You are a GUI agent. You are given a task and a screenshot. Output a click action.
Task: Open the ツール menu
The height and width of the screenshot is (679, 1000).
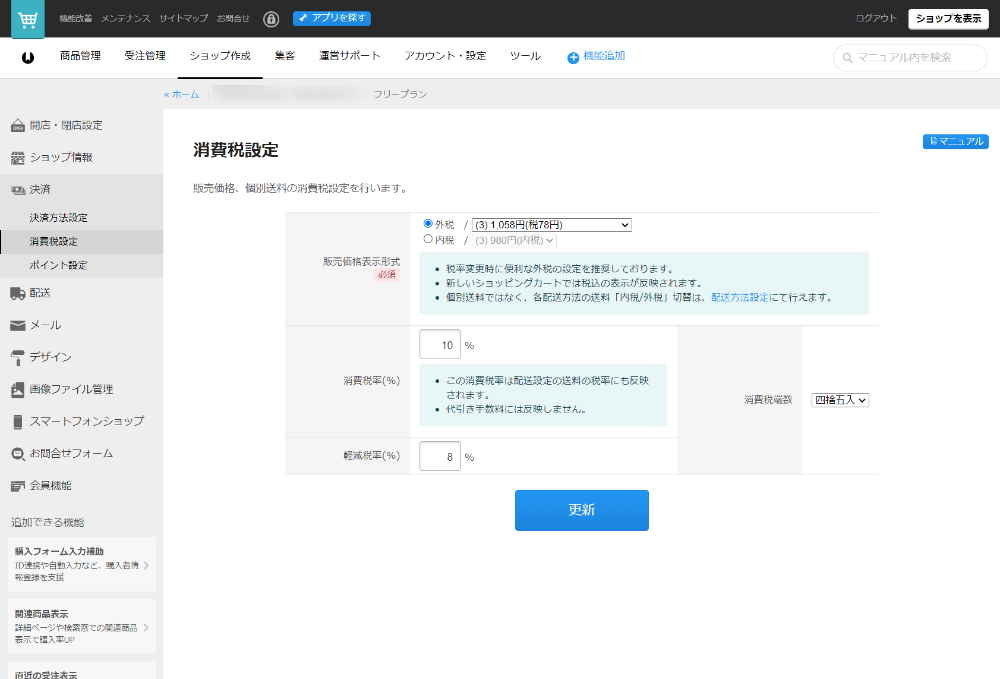coord(526,56)
